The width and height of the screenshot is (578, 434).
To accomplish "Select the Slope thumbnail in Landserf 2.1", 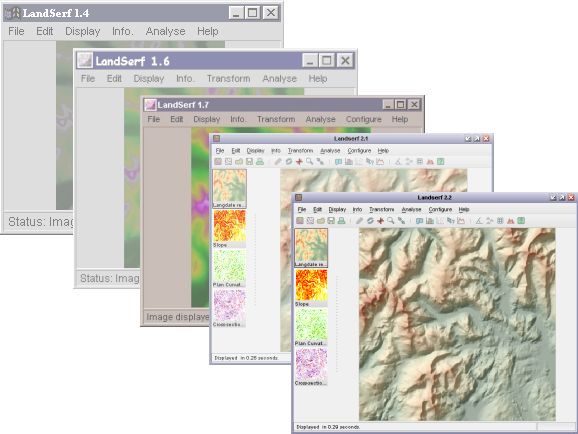I will point(229,229).
